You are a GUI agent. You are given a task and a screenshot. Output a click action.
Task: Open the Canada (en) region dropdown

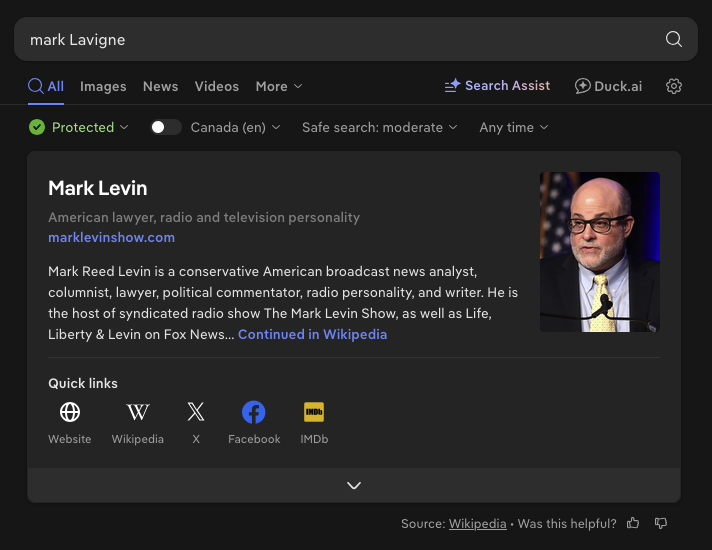235,127
